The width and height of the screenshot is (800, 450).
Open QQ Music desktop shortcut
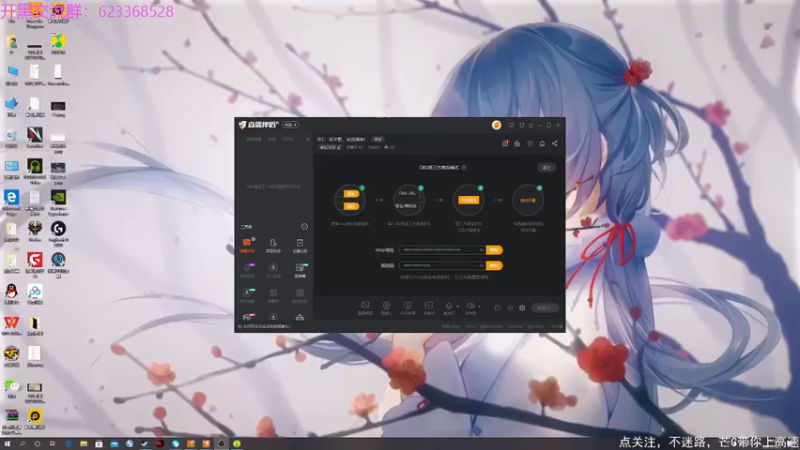pos(58,44)
